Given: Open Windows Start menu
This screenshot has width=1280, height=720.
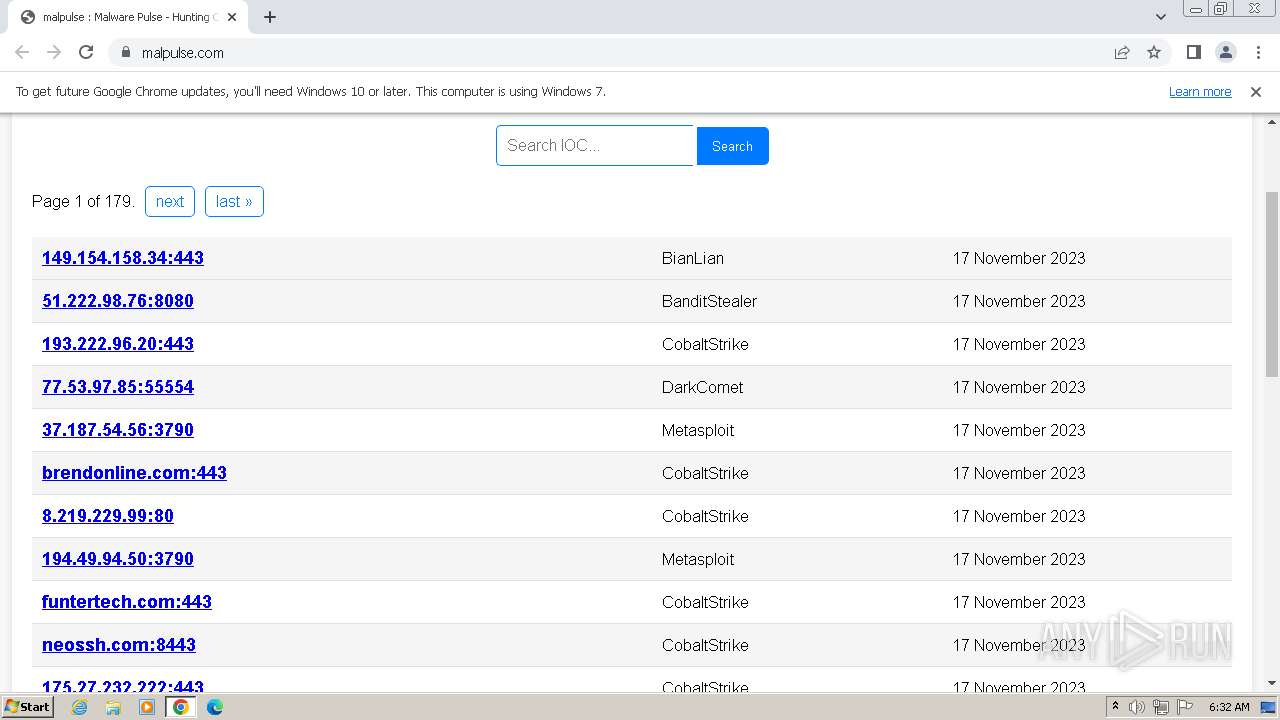Looking at the screenshot, I should click(x=28, y=707).
